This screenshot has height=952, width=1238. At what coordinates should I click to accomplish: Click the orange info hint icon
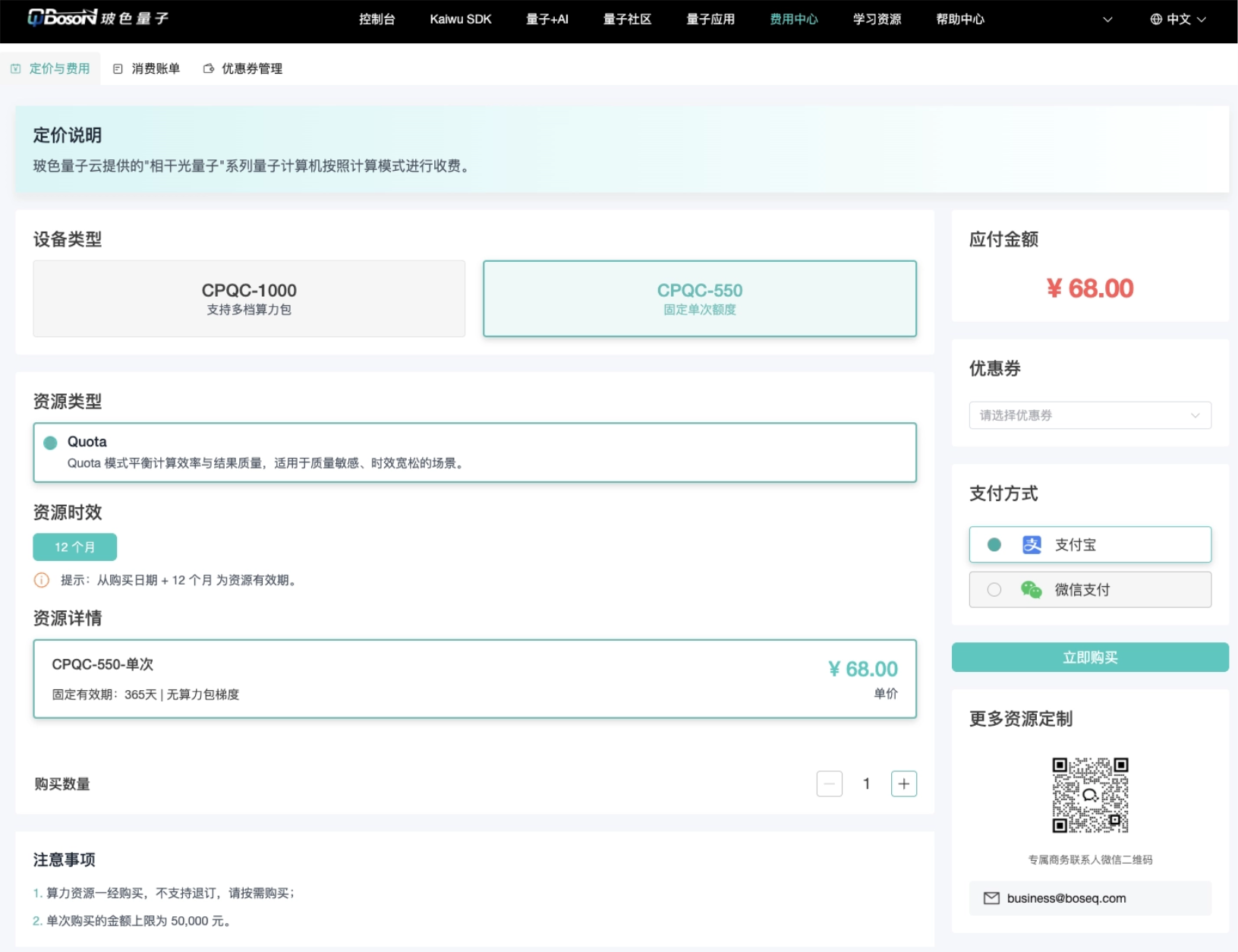point(42,580)
